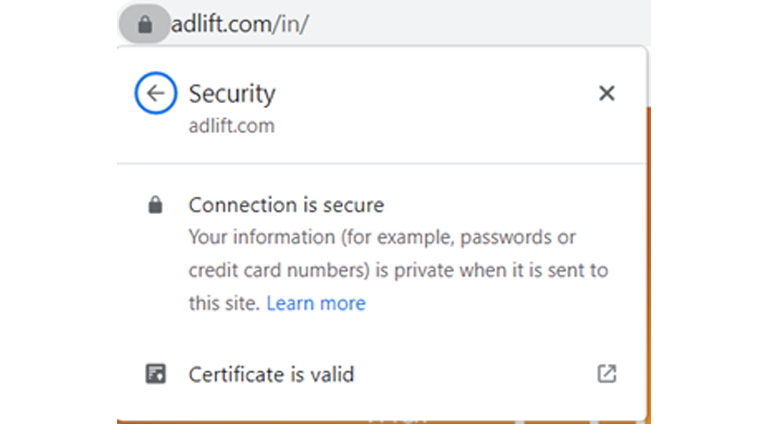This screenshot has height=424, width=768.
Task: Click the orange page strip below the popup
Action: point(382,421)
